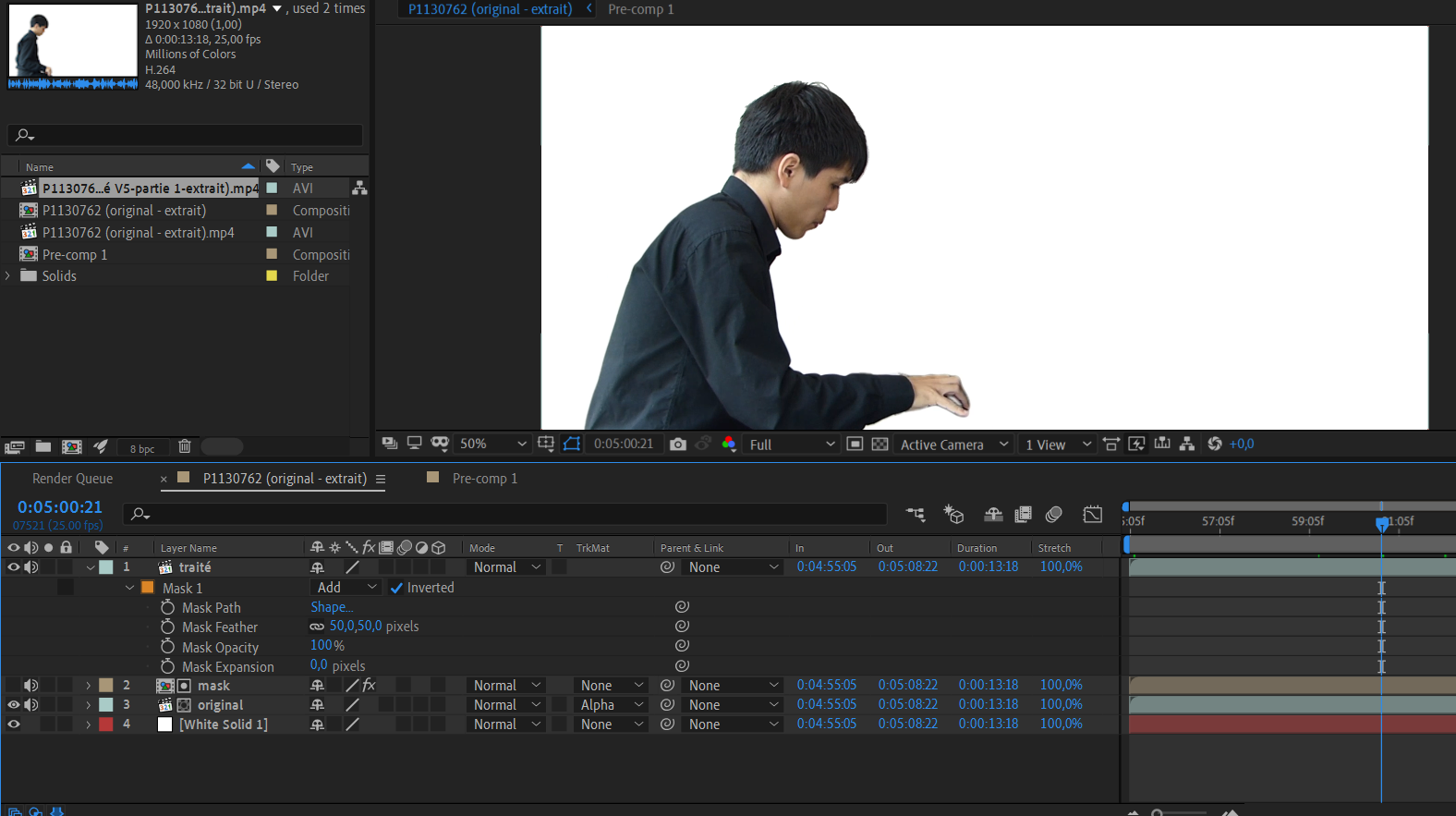Create a new composition from the Project panel
1456x816 pixels.
(72, 447)
